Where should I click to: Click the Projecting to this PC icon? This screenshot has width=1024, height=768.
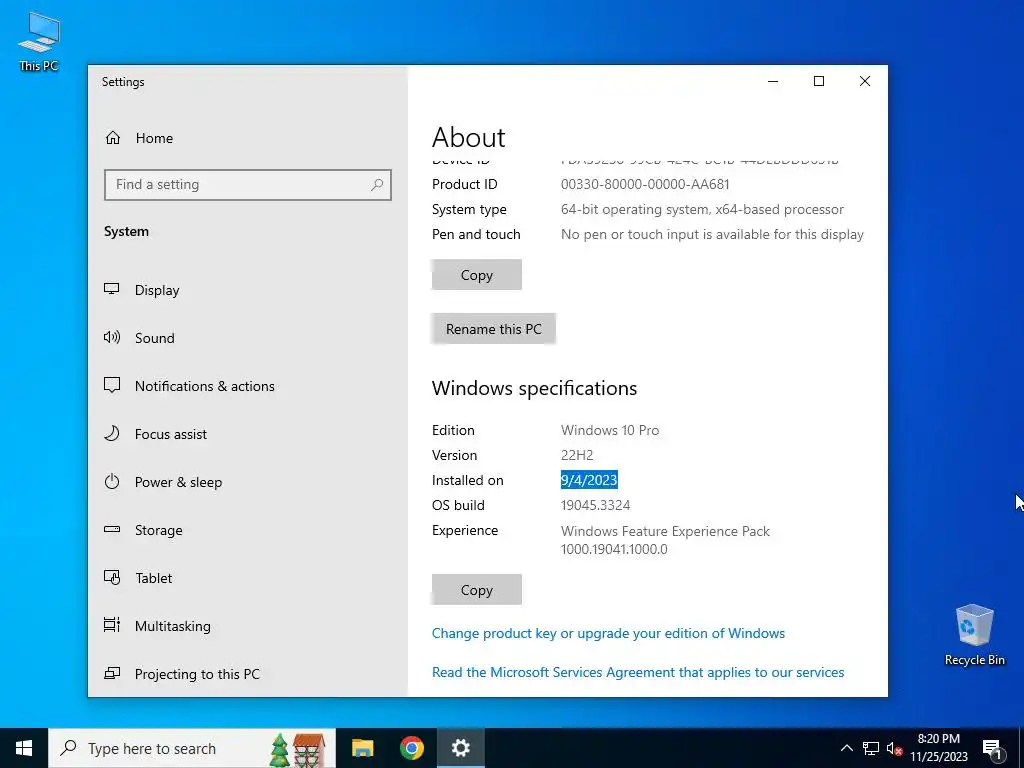[112, 673]
